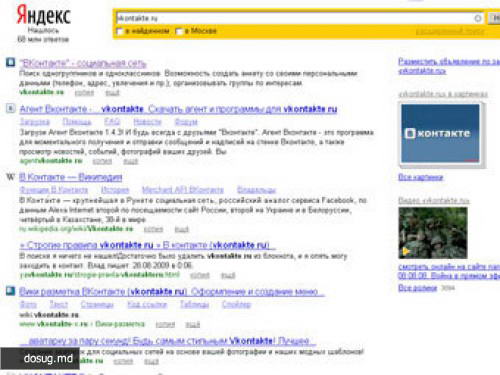The height and width of the screenshot is (375, 500).
Task: Toggle the 'в Москве' checkbox
Action: click(179, 31)
